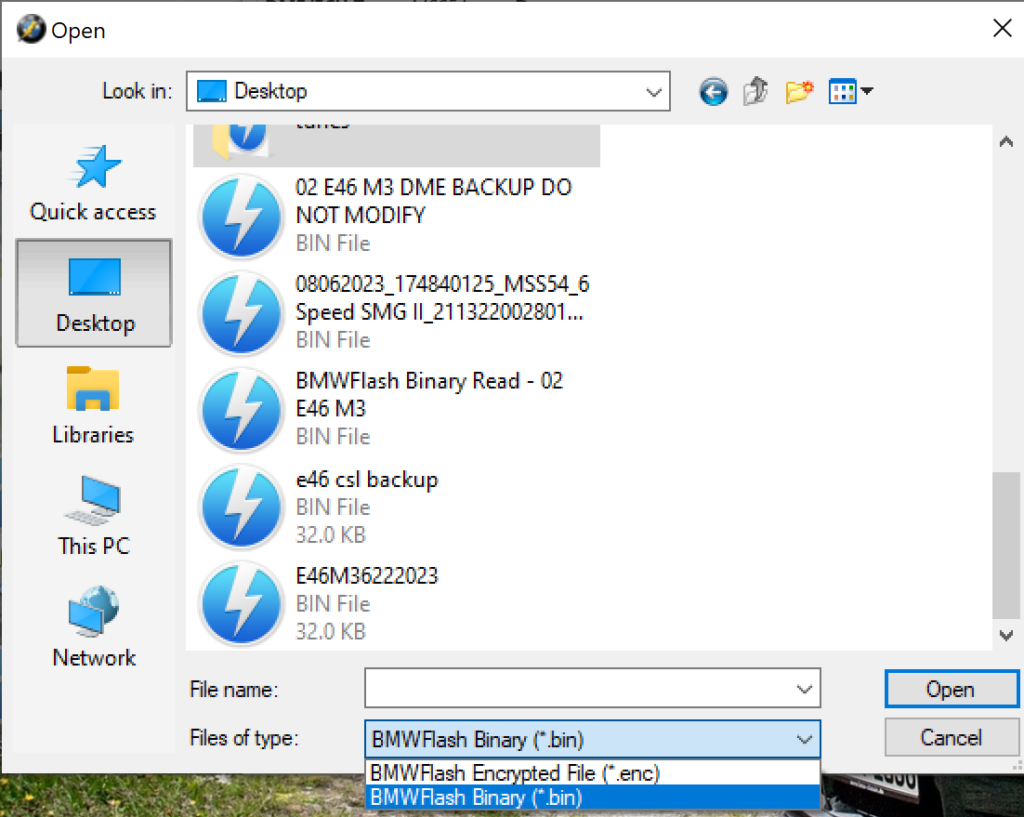Click the Open button
The height and width of the screenshot is (817, 1024).
pyautogui.click(x=952, y=689)
